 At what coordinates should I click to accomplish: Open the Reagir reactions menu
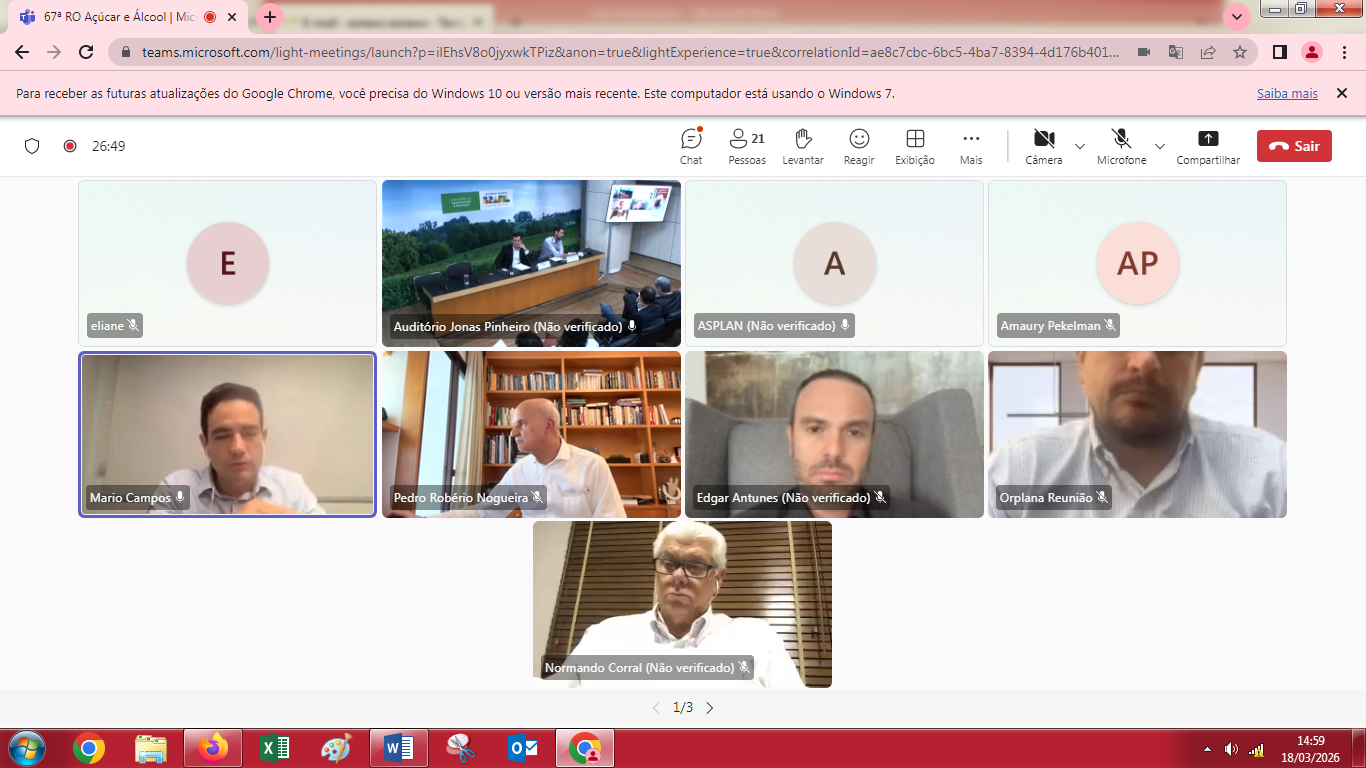tap(859, 146)
